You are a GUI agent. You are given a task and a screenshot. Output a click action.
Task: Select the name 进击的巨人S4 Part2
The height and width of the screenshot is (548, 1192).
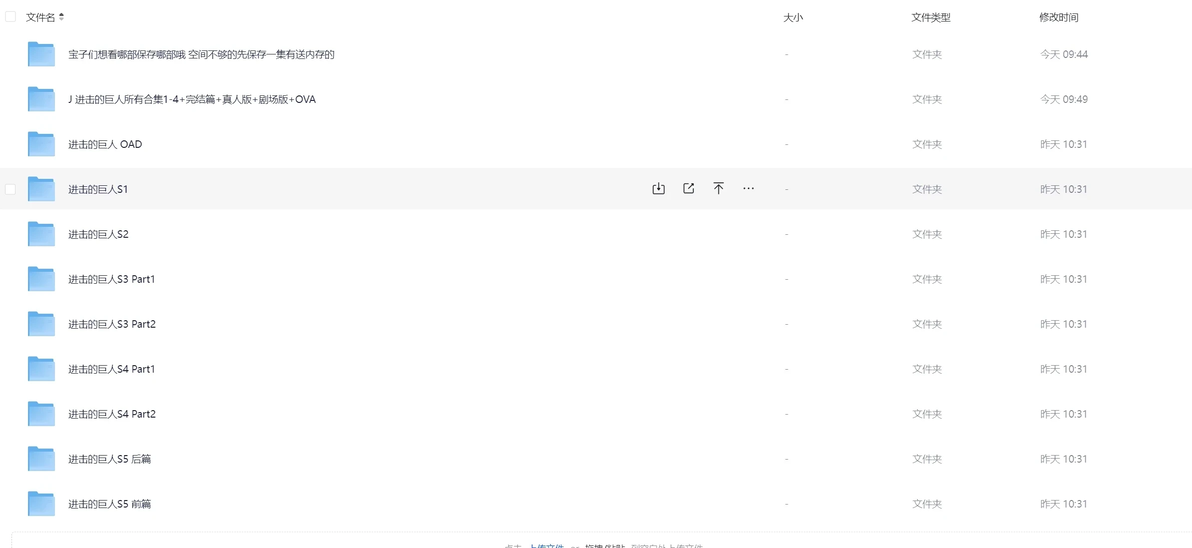tap(112, 413)
